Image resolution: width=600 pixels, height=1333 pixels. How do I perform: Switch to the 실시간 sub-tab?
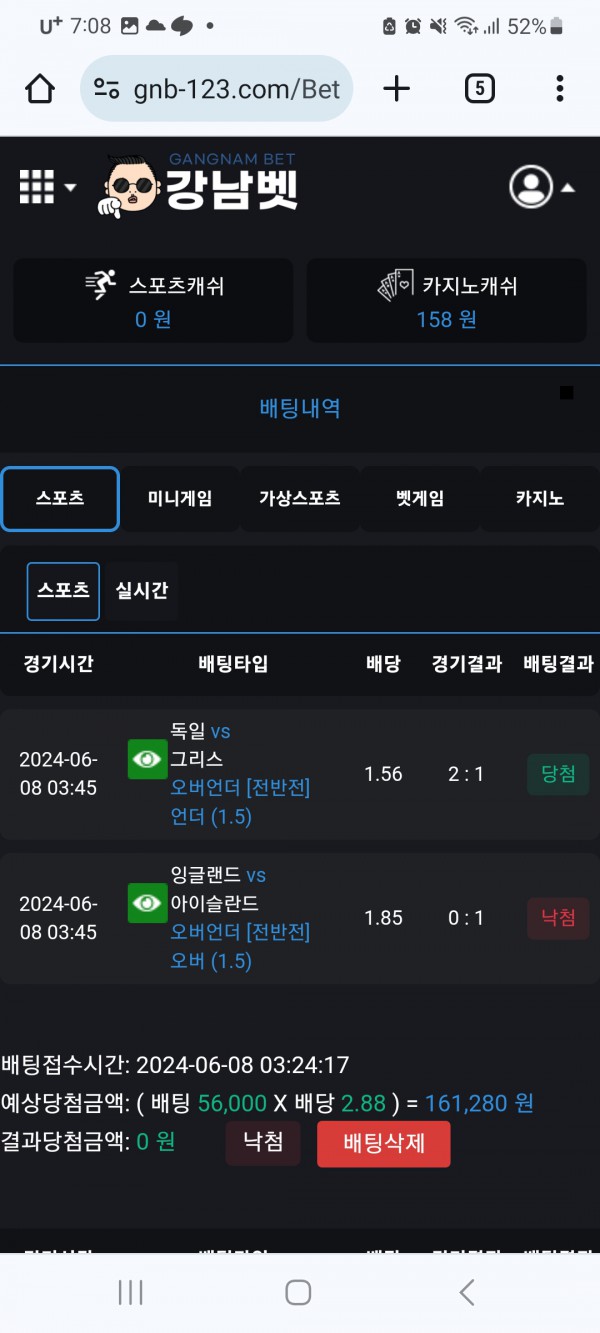[142, 591]
